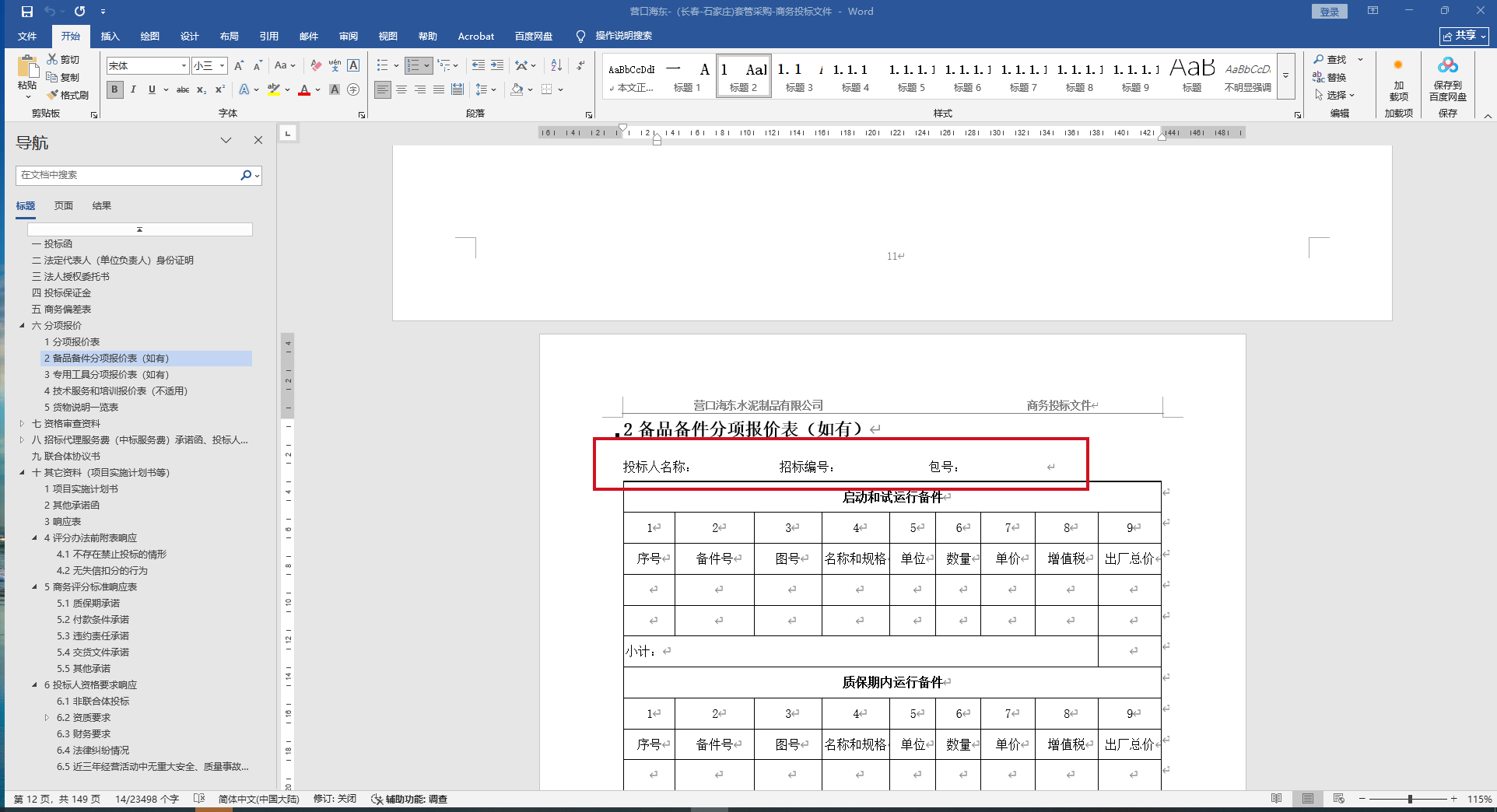Viewport: 1497px width, 812px height.
Task: Click the Cut (剪切) scissors icon
Action: (52, 59)
